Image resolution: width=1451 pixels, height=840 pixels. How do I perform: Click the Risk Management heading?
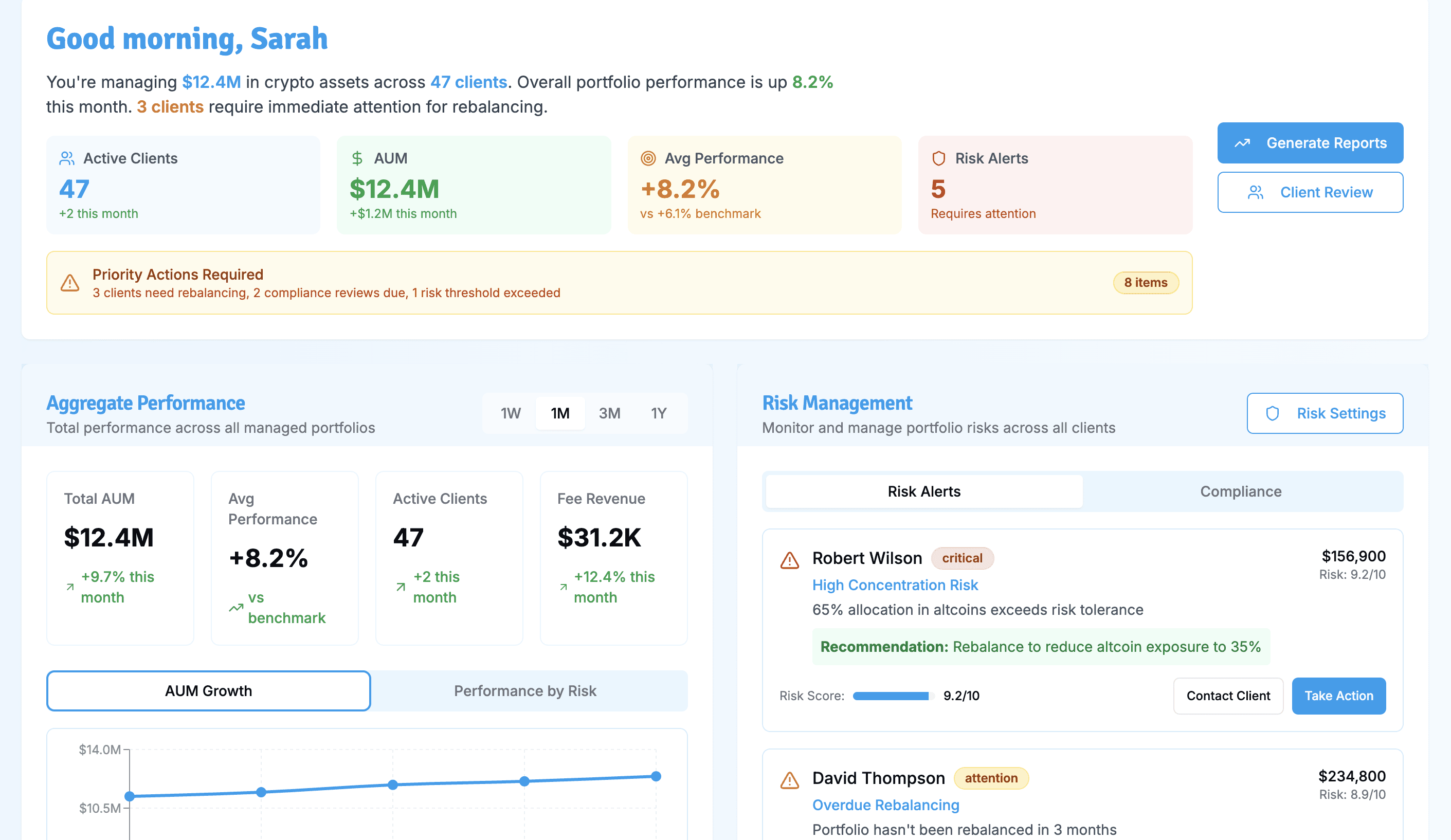(837, 403)
